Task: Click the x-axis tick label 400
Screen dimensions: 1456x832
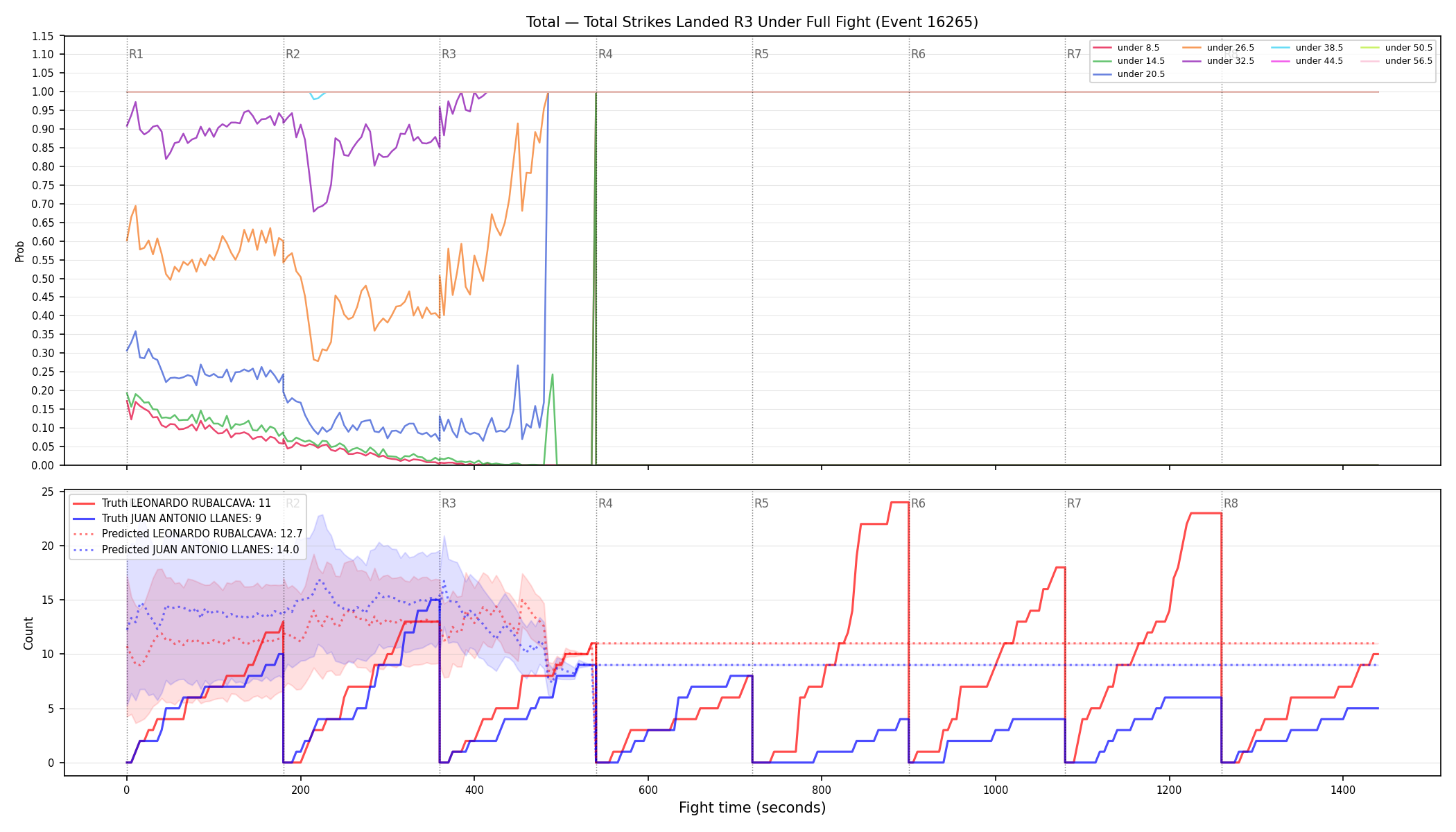Action: point(474,789)
